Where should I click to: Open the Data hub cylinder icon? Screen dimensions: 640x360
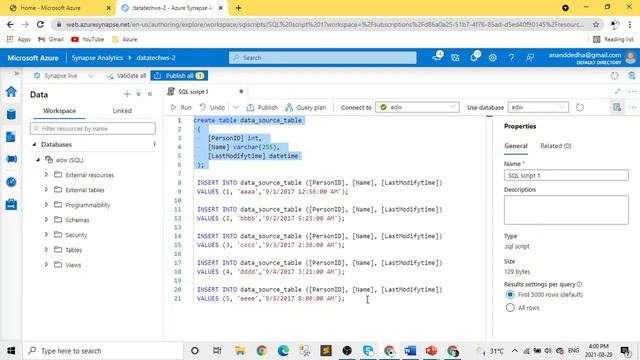[x=11, y=114]
